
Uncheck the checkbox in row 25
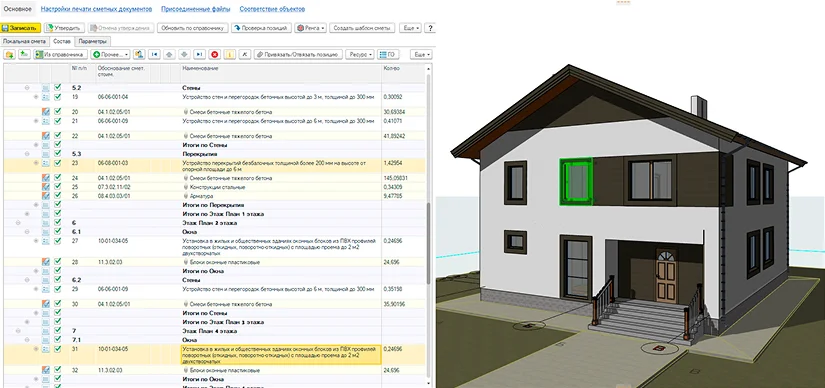(x=58, y=187)
